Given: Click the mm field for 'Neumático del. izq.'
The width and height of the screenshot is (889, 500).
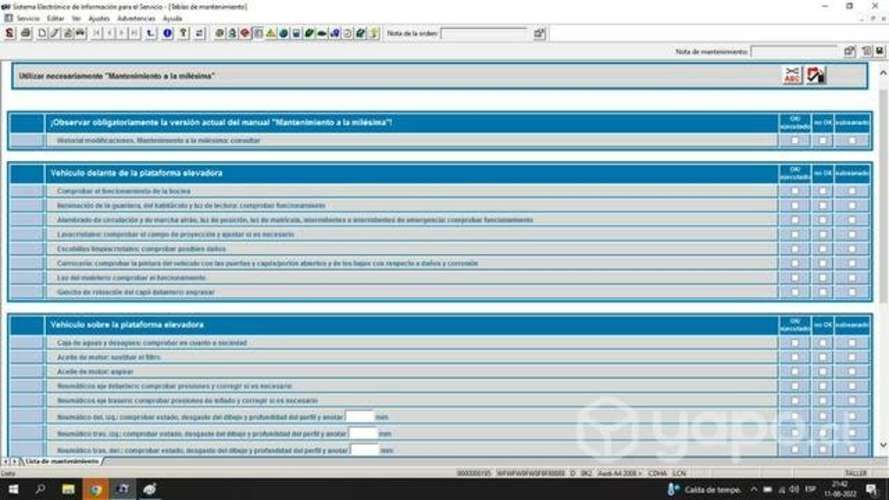Looking at the screenshot, I should (360, 416).
